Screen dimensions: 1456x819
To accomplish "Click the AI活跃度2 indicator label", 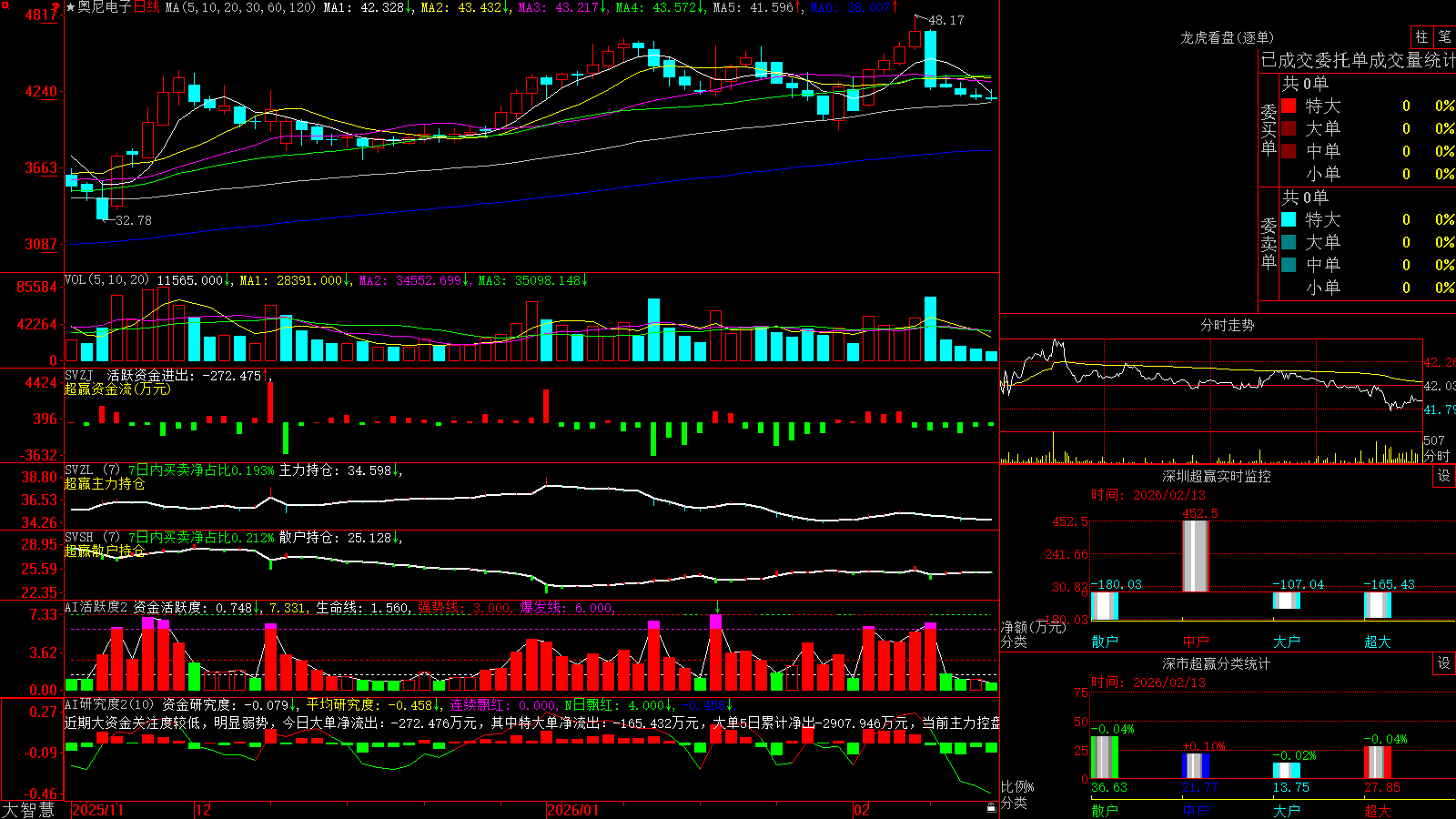I will [x=96, y=607].
